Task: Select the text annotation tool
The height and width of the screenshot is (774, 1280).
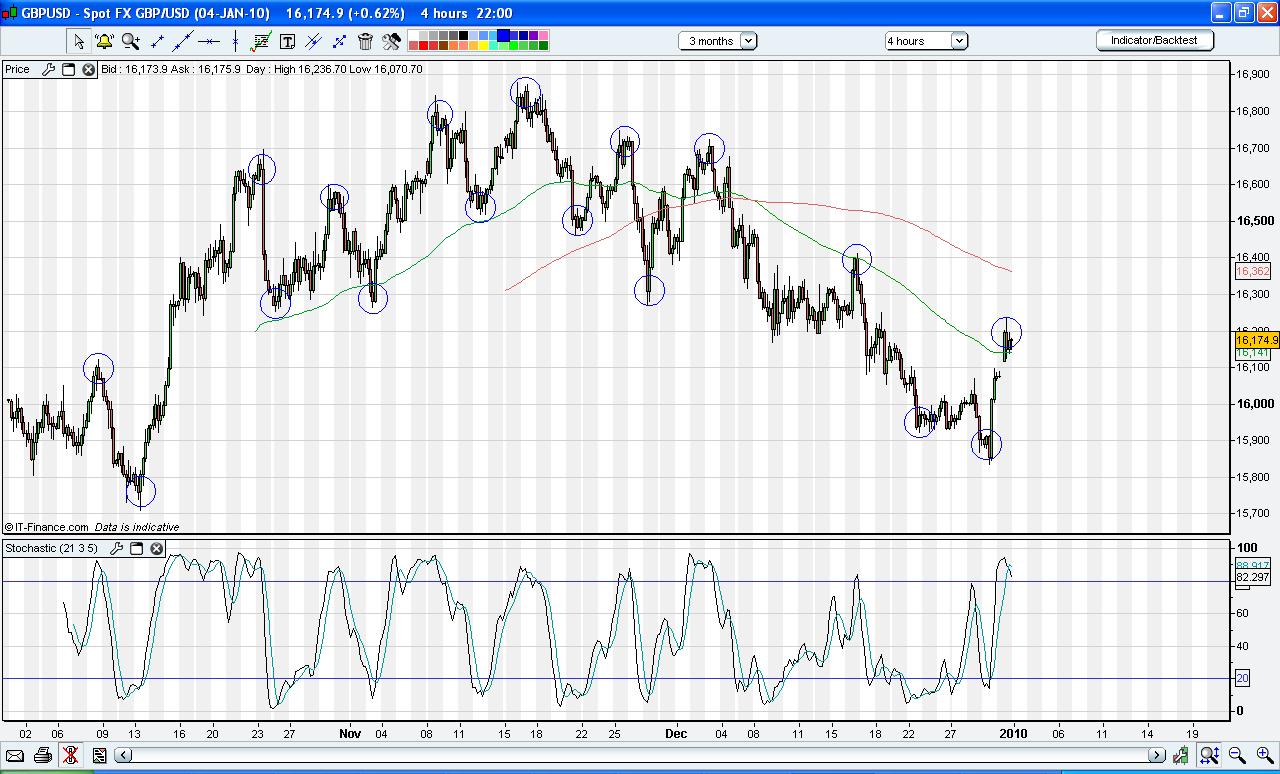Action: [287, 41]
